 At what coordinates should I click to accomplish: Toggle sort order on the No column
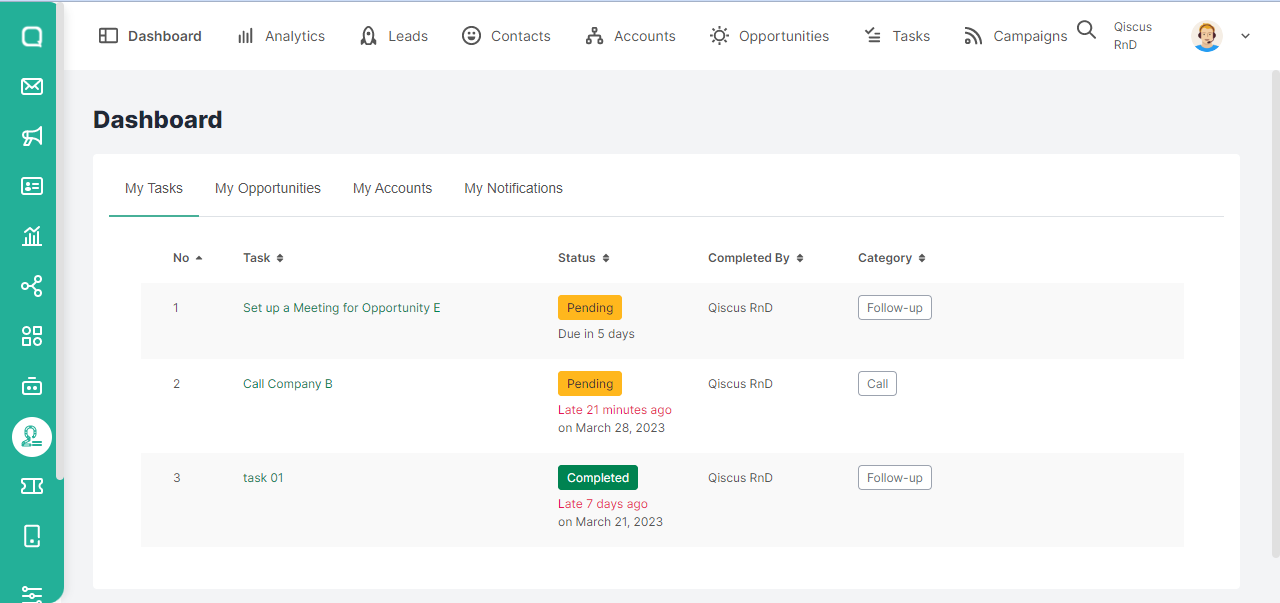(x=200, y=257)
